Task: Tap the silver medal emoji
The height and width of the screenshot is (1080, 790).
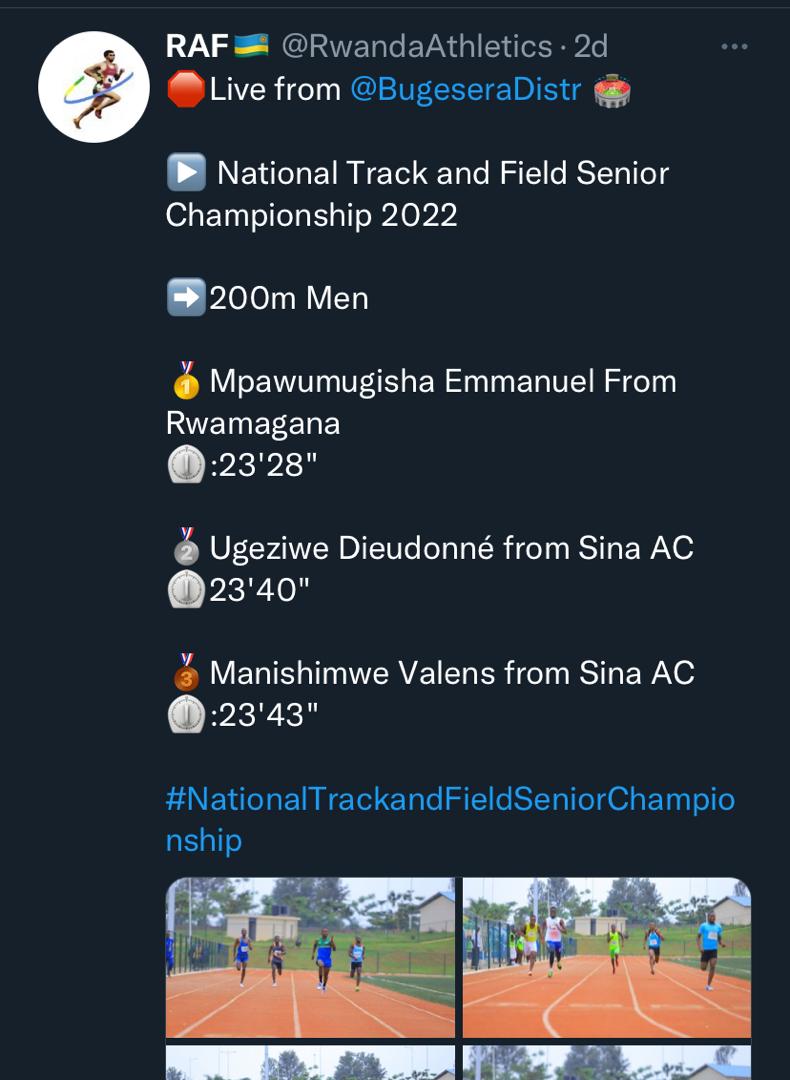Action: tap(186, 547)
